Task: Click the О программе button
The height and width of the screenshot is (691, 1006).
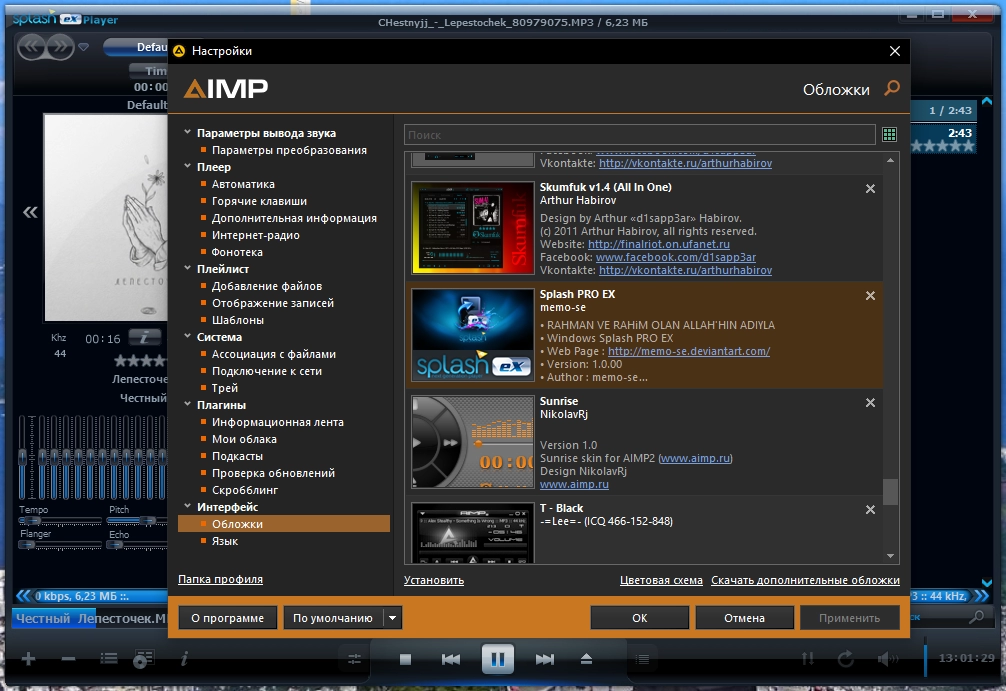Action: point(227,618)
